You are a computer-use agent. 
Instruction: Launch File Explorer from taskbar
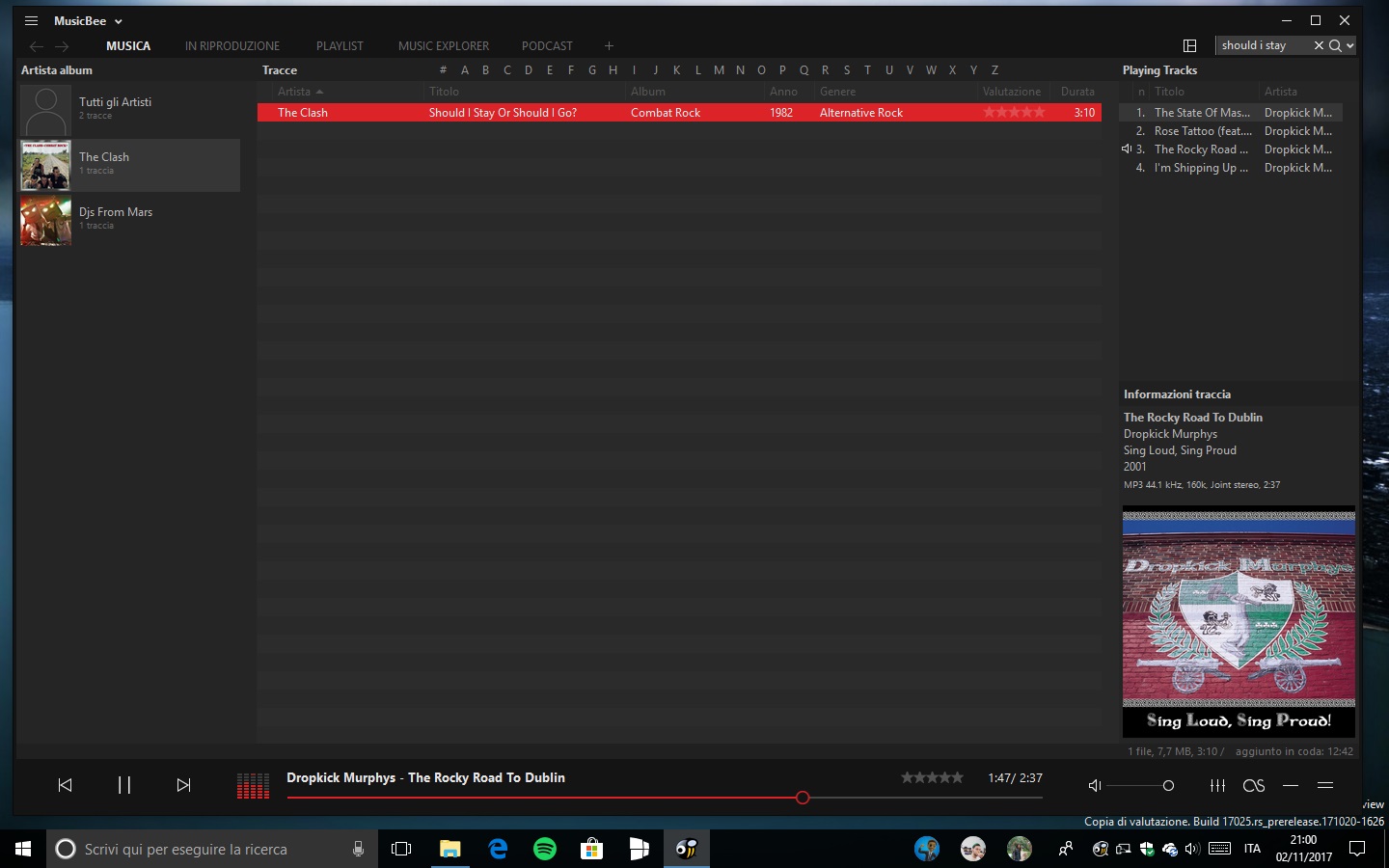449,849
